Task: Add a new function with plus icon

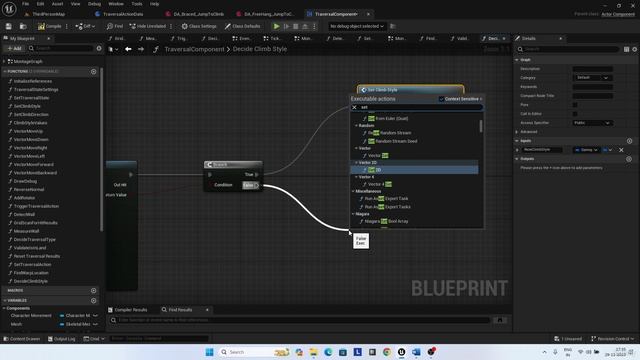Action: (x=93, y=71)
